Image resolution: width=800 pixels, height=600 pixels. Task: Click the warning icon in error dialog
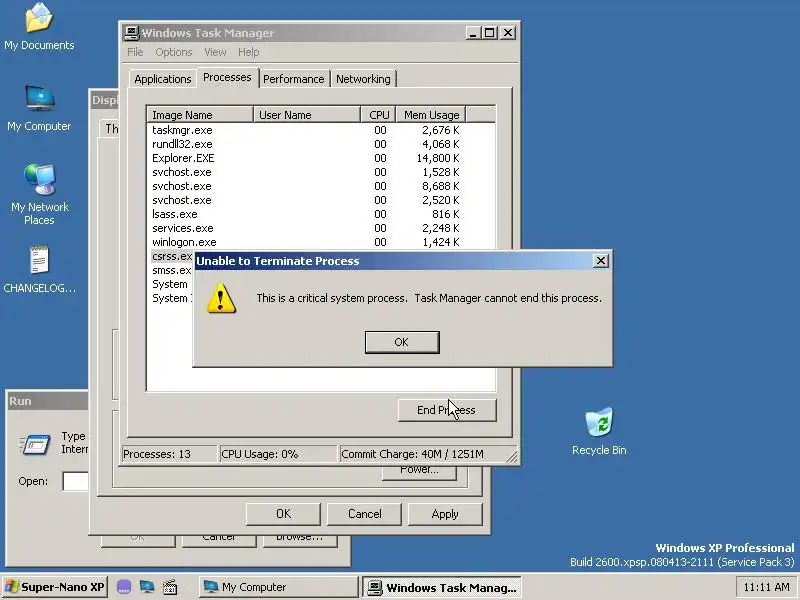click(221, 298)
